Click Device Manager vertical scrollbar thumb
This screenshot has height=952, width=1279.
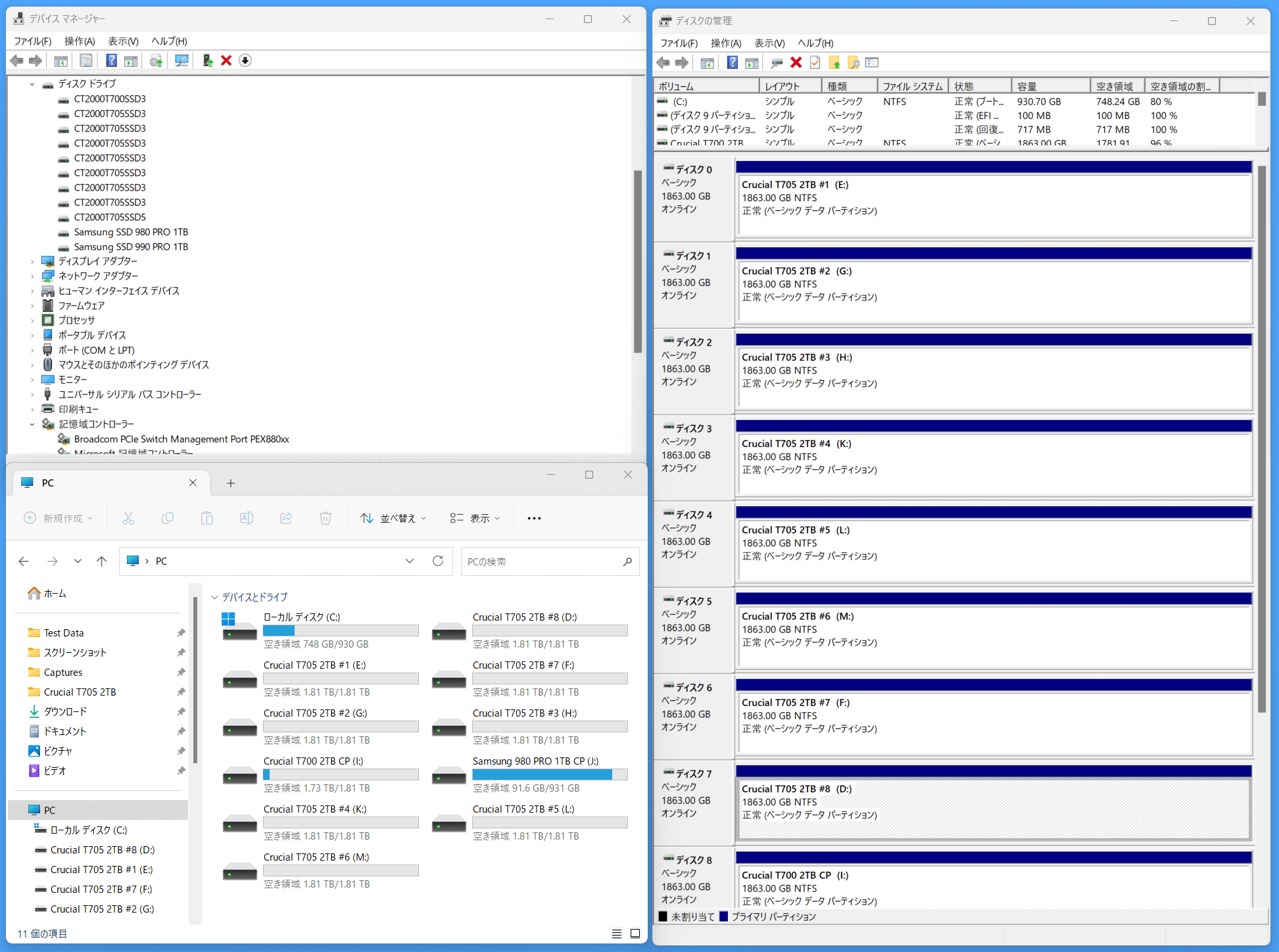tap(637, 262)
